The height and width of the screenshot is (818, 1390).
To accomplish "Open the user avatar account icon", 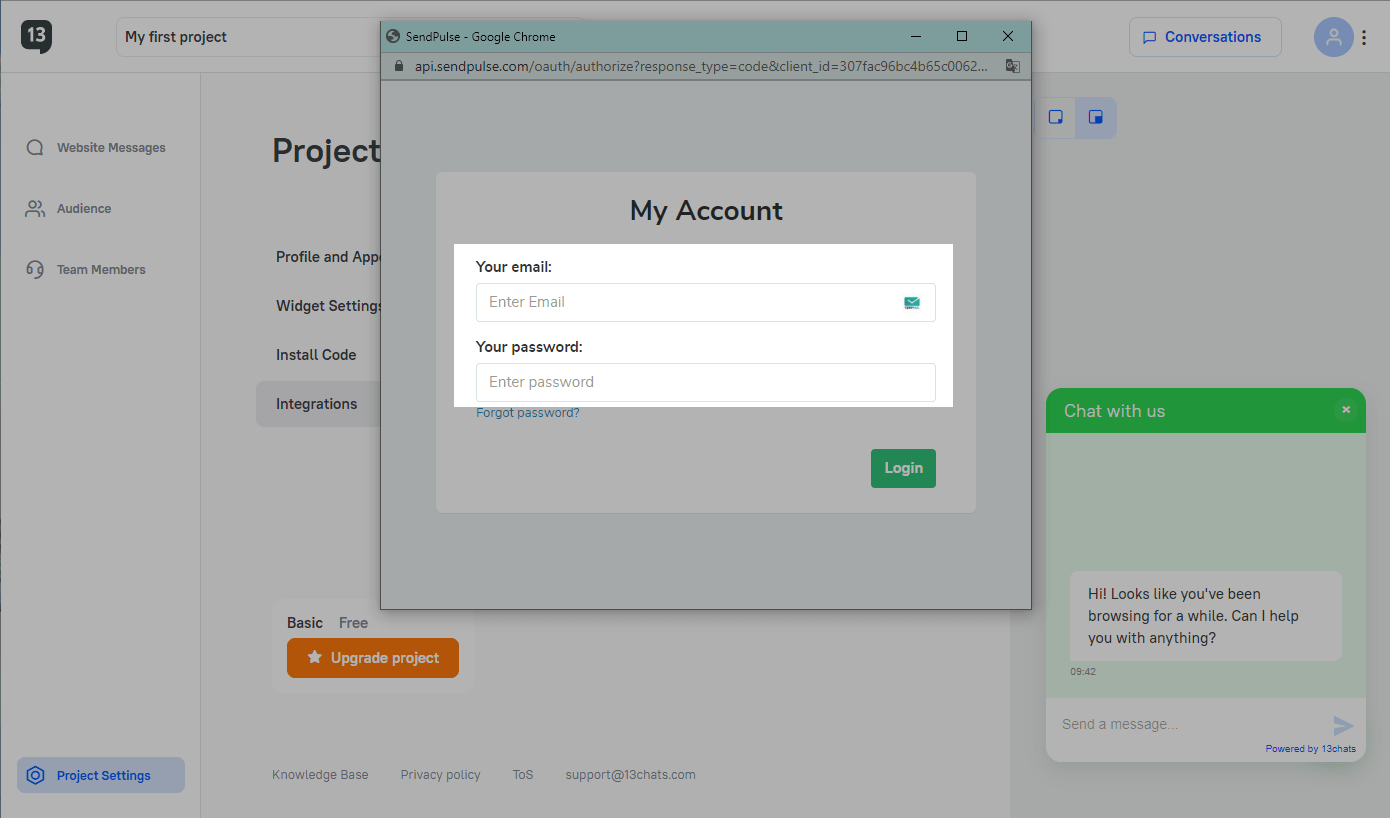I will [x=1333, y=37].
